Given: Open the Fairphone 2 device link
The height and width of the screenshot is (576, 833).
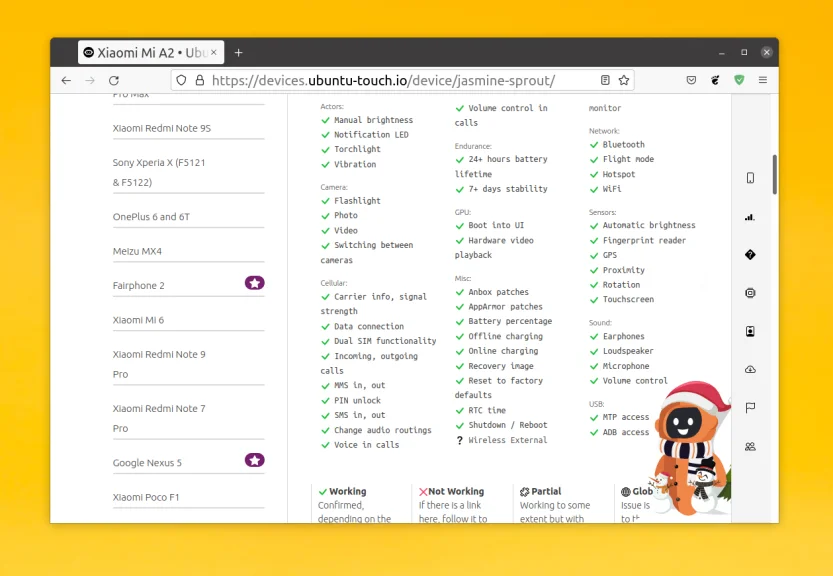Looking at the screenshot, I should (139, 285).
